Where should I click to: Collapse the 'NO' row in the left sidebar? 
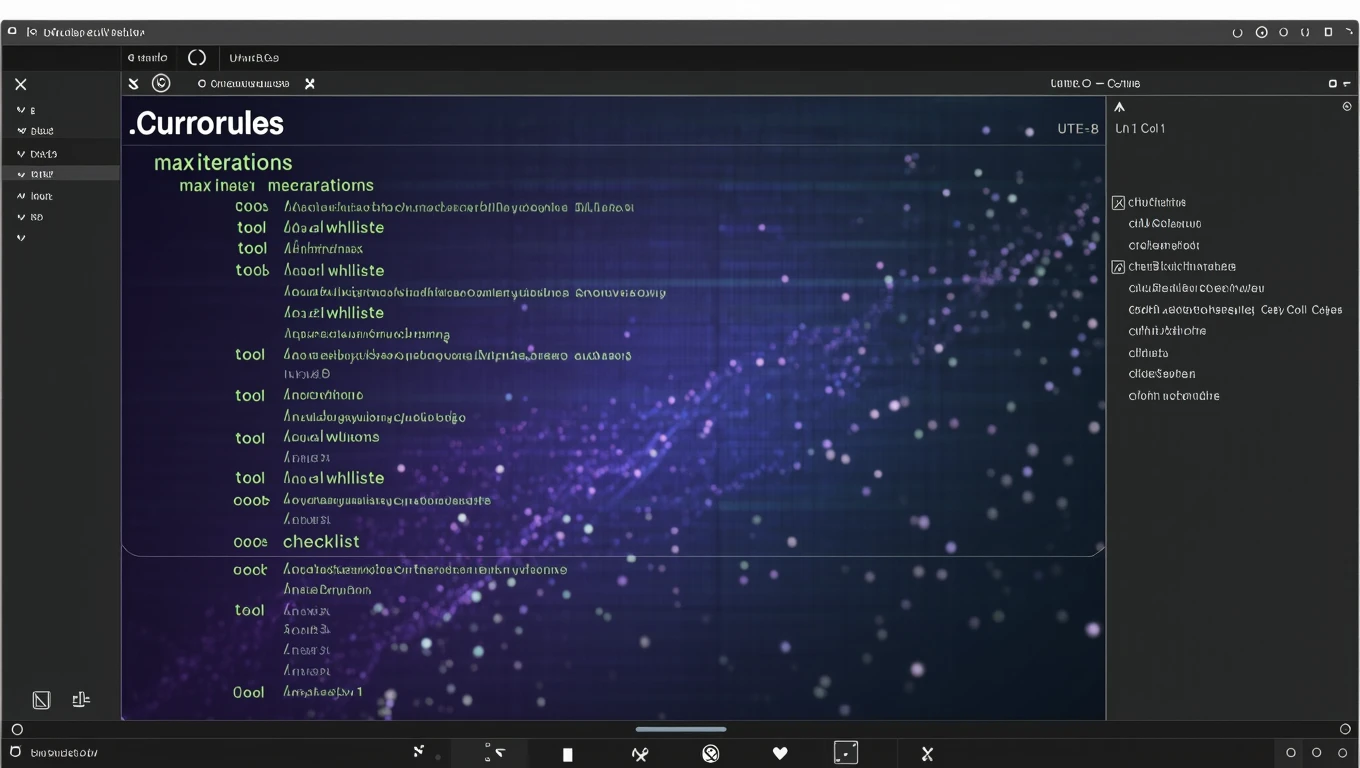click(x=21, y=217)
